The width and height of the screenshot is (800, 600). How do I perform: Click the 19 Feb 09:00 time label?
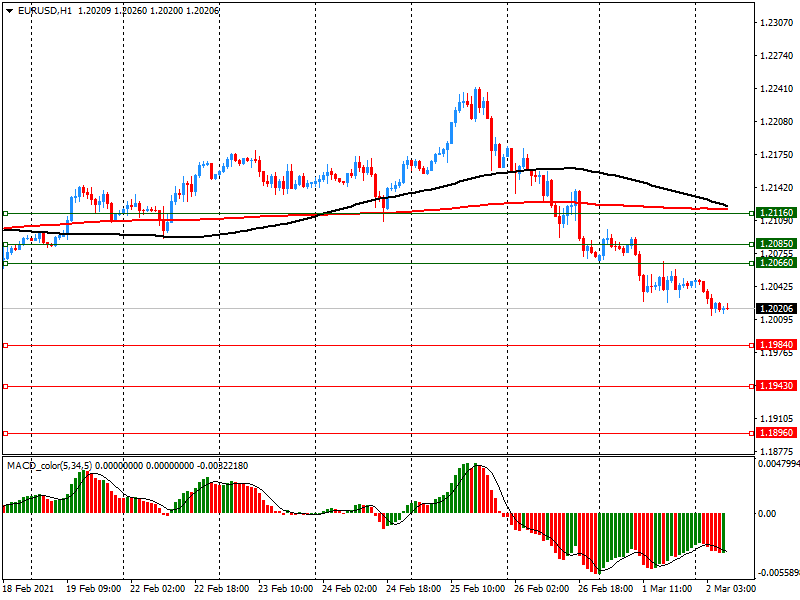(x=93, y=589)
